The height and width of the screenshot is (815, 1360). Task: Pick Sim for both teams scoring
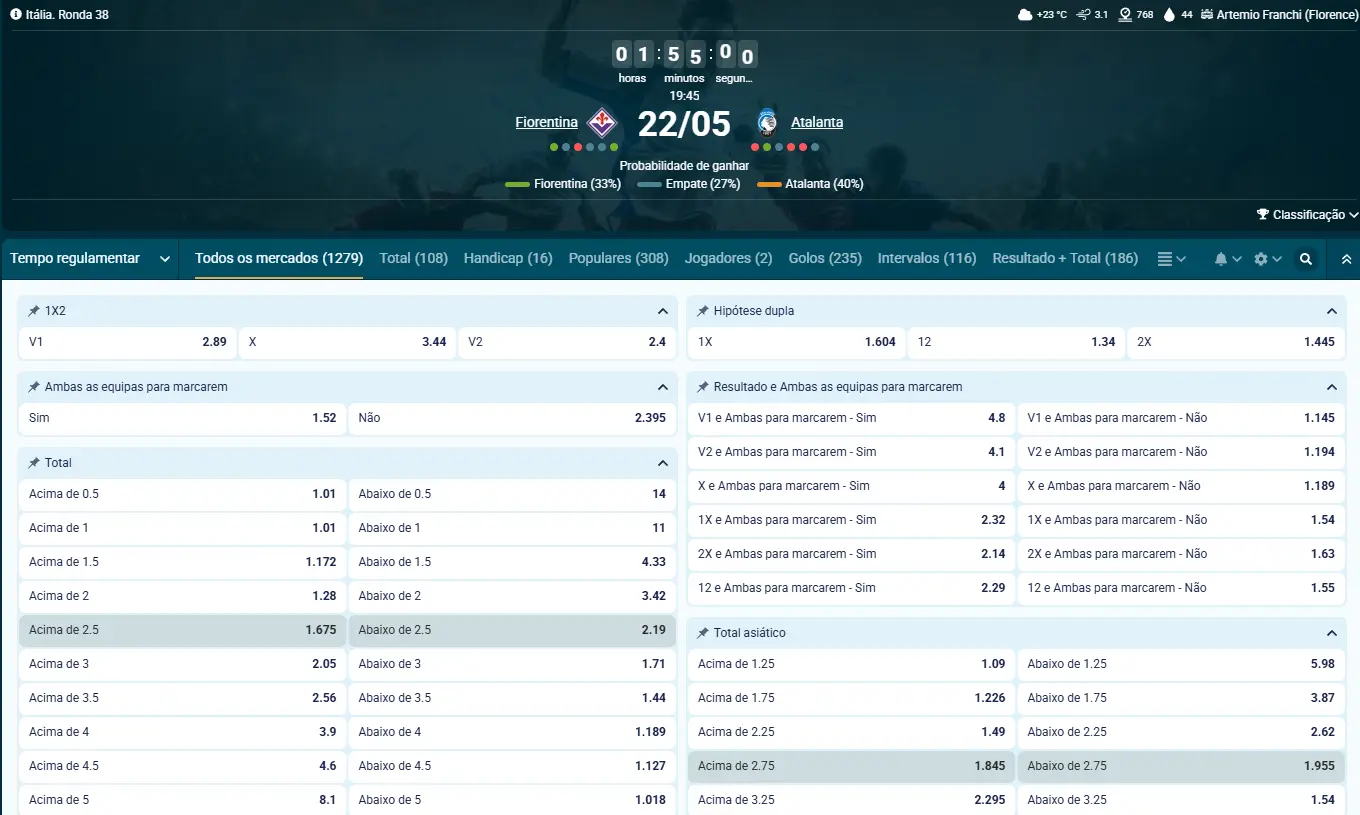tap(183, 418)
